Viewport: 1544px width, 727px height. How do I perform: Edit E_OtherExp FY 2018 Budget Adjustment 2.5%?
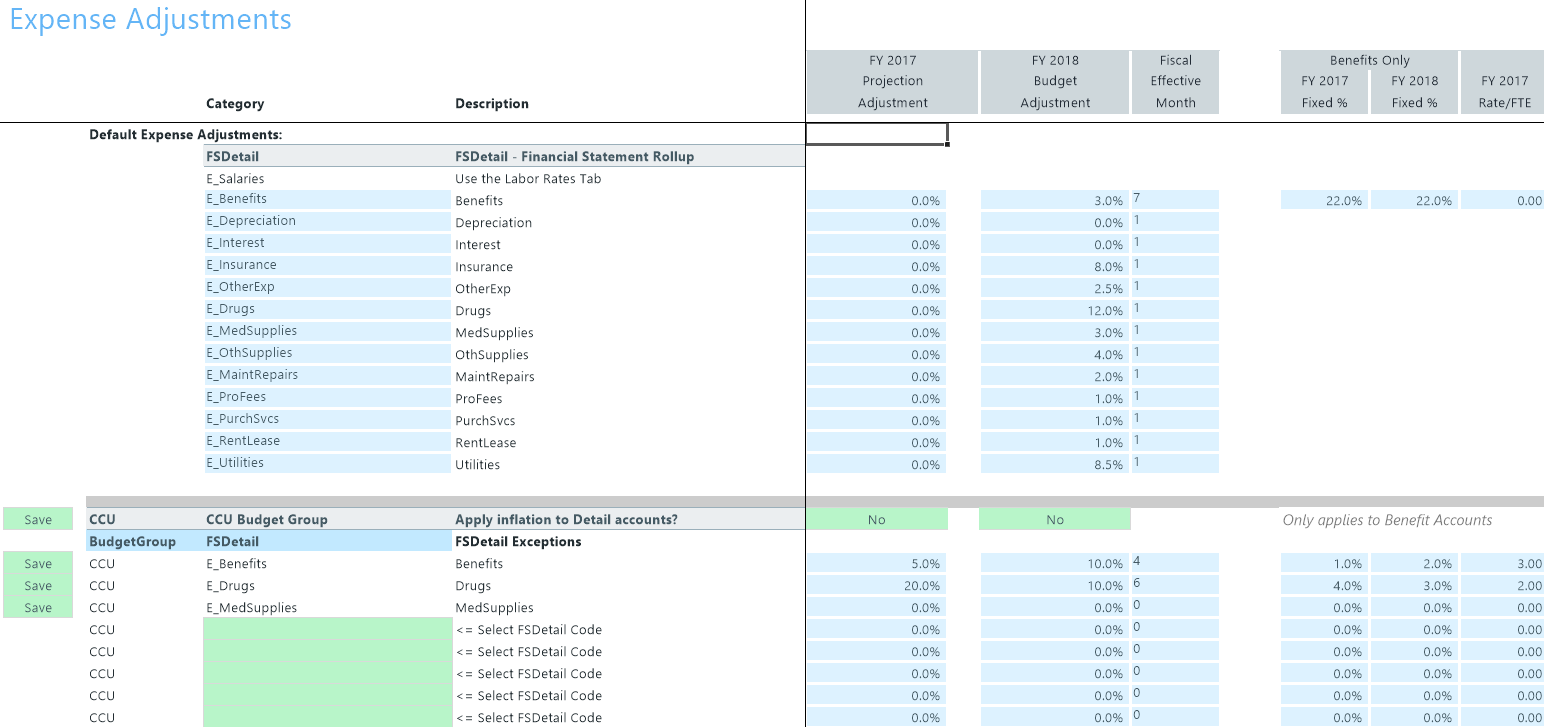pyautogui.click(x=1055, y=288)
